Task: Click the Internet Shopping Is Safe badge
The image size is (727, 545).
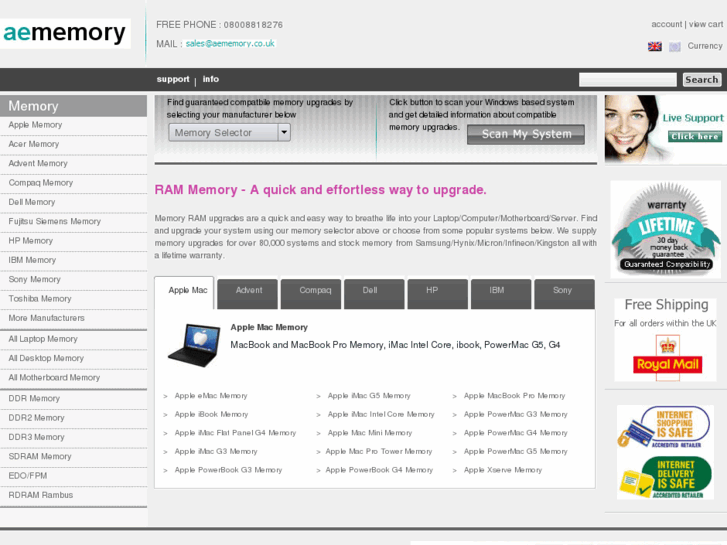Action: (665, 427)
